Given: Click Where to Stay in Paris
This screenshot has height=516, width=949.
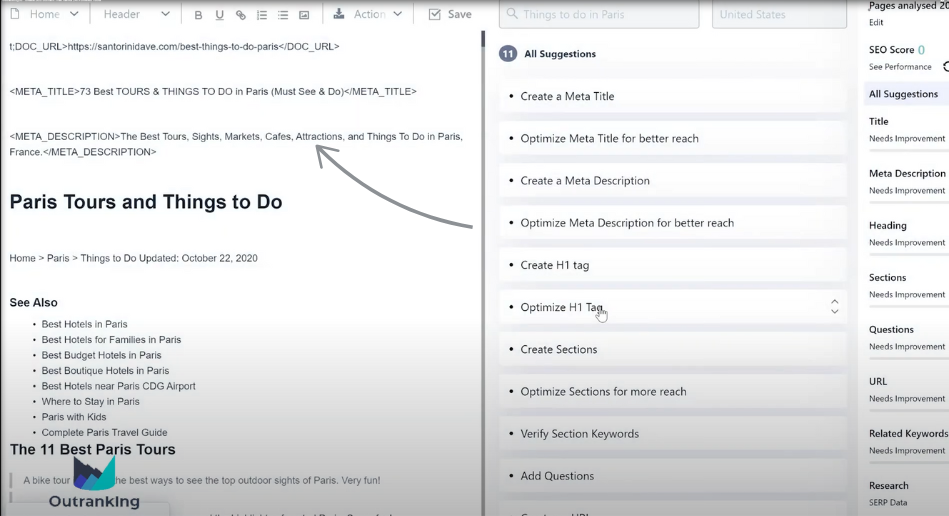Looking at the screenshot, I should pyautogui.click(x=90, y=402).
